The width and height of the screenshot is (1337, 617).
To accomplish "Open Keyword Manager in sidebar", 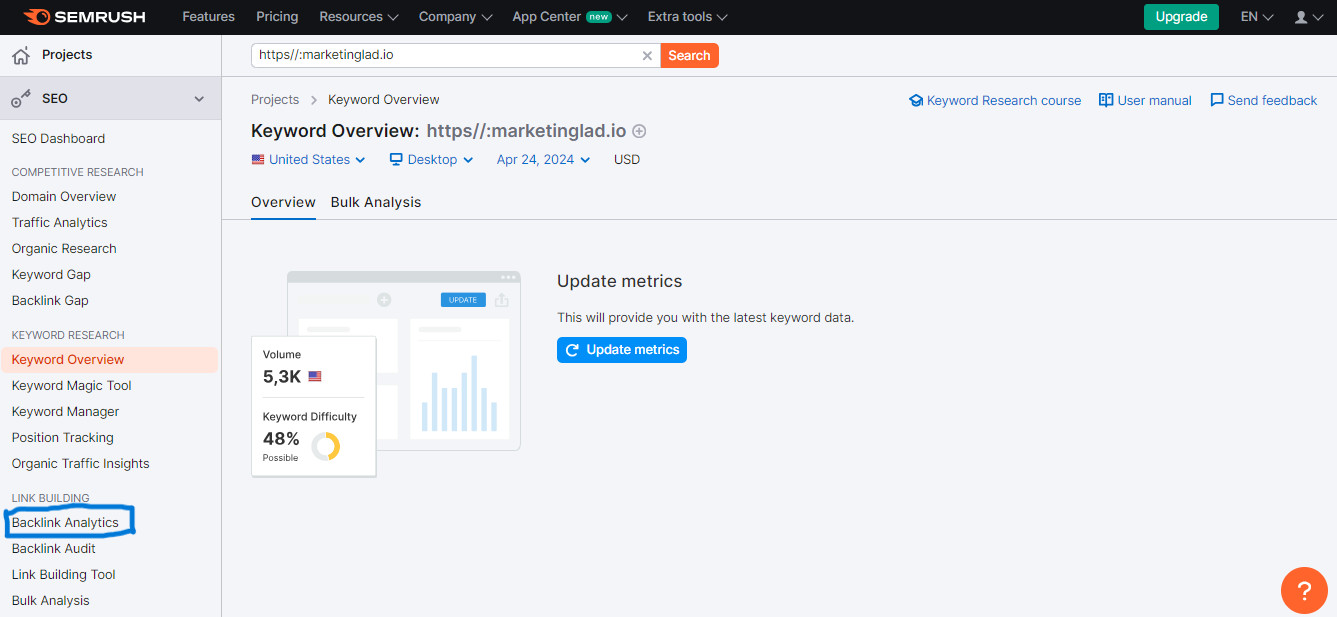I will (66, 412).
